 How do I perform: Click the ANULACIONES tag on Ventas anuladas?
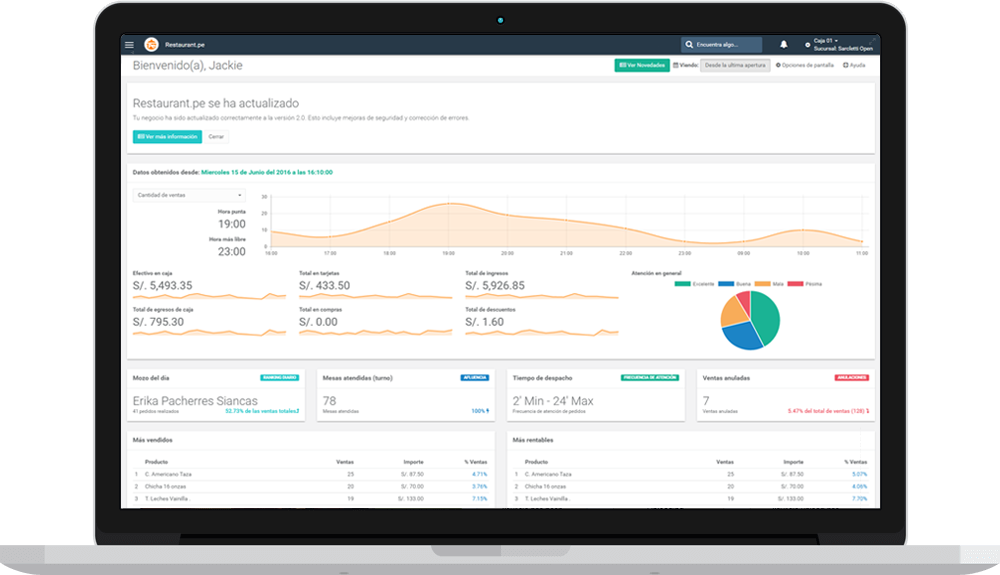pos(851,377)
